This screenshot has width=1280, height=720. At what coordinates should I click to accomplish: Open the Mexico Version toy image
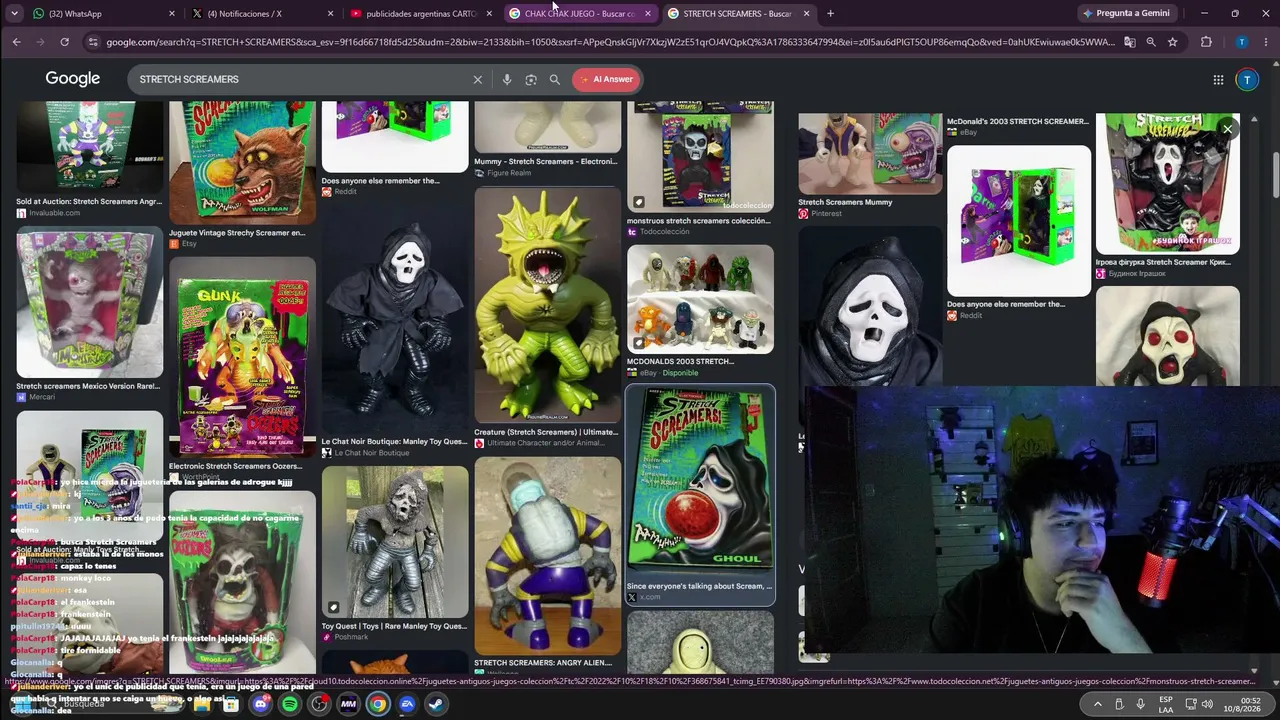pyautogui.click(x=89, y=303)
